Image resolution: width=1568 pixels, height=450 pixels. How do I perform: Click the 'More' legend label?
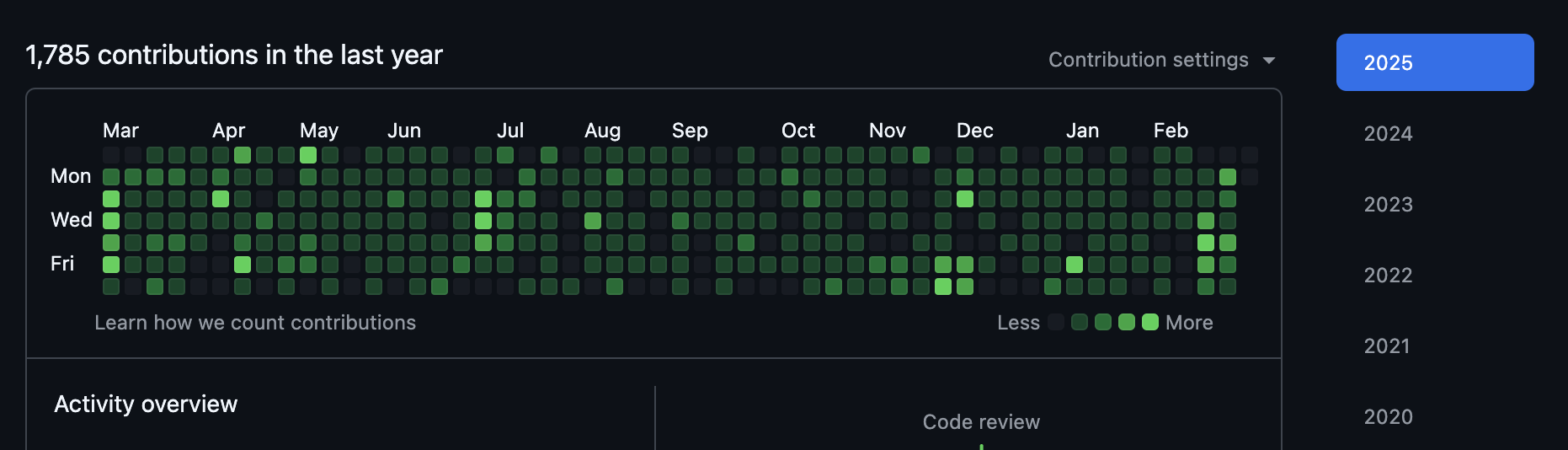[1189, 323]
